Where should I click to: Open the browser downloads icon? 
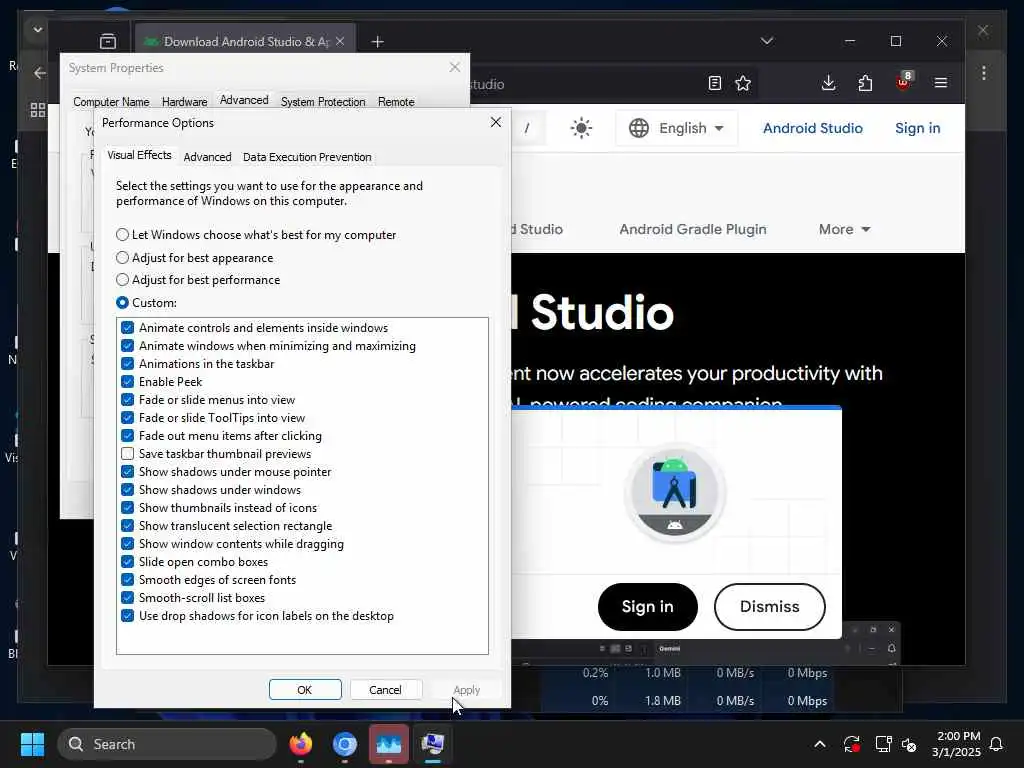click(x=828, y=83)
